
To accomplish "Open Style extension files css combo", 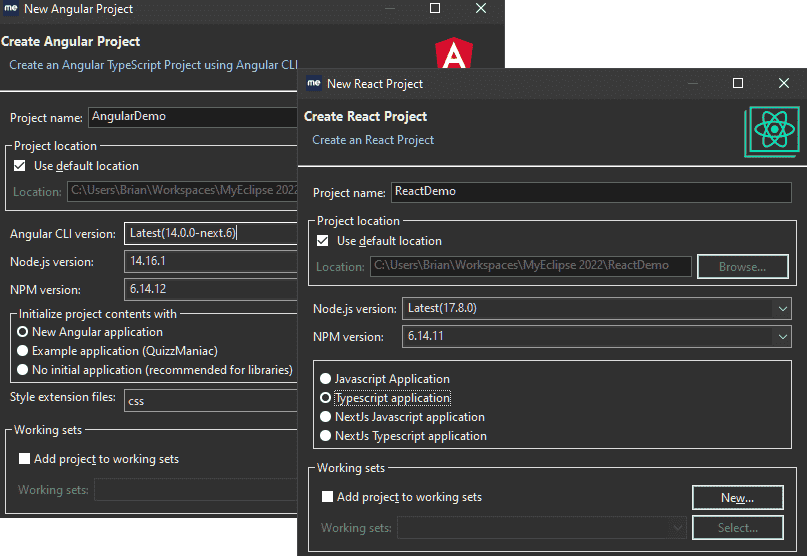I will (211, 401).
